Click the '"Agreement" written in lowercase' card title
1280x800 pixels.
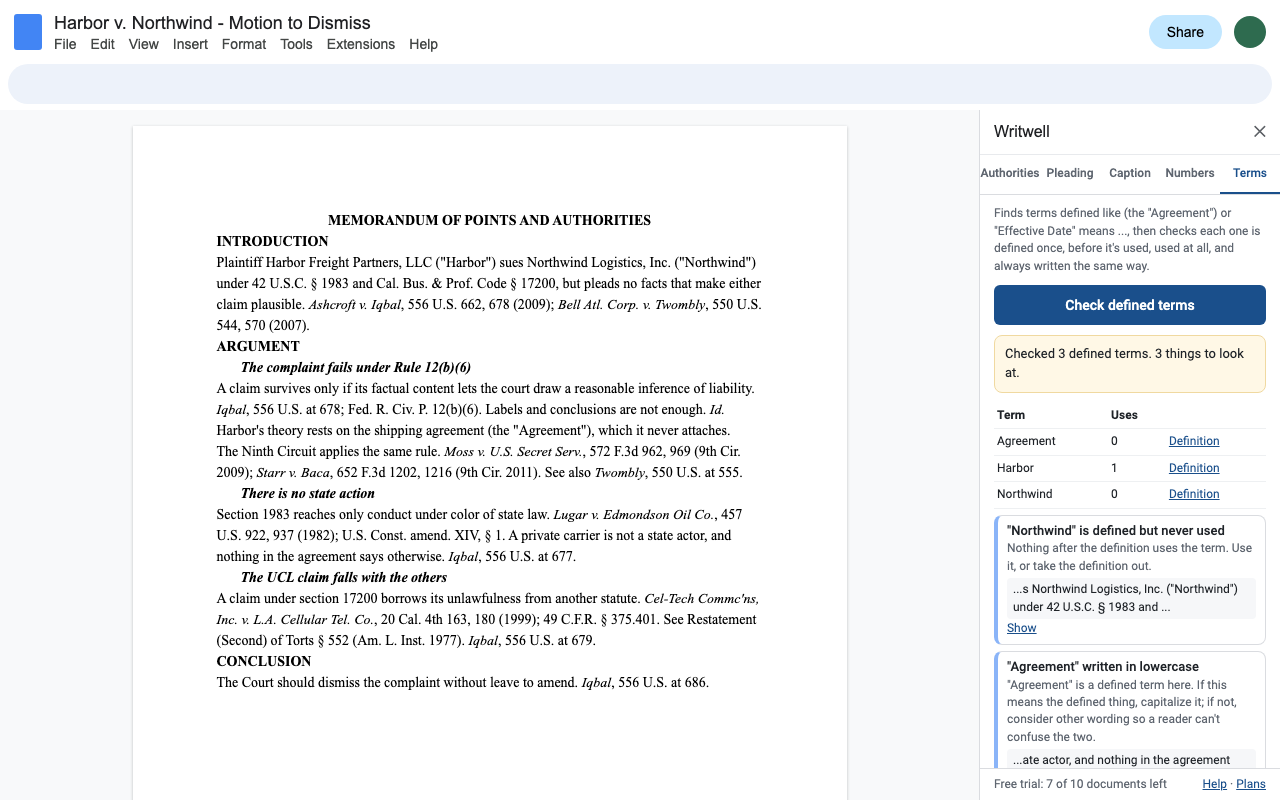pyautogui.click(x=1103, y=666)
